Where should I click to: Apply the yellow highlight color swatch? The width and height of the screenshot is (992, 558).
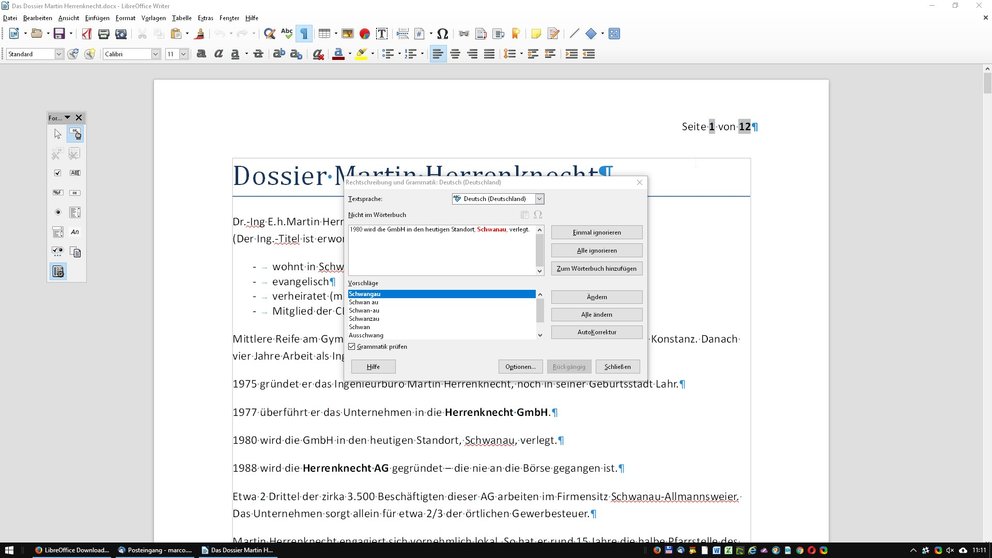tap(361, 54)
